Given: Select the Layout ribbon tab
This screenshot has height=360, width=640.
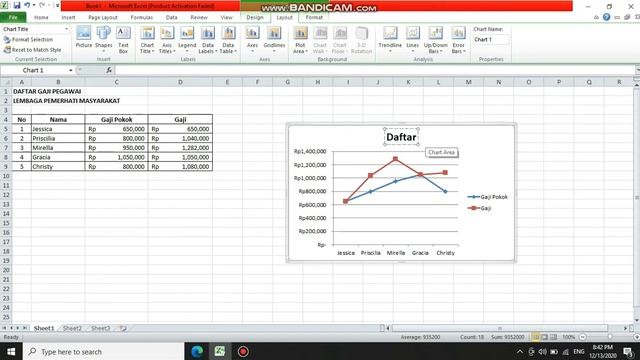Looking at the screenshot, I should 284,18.
